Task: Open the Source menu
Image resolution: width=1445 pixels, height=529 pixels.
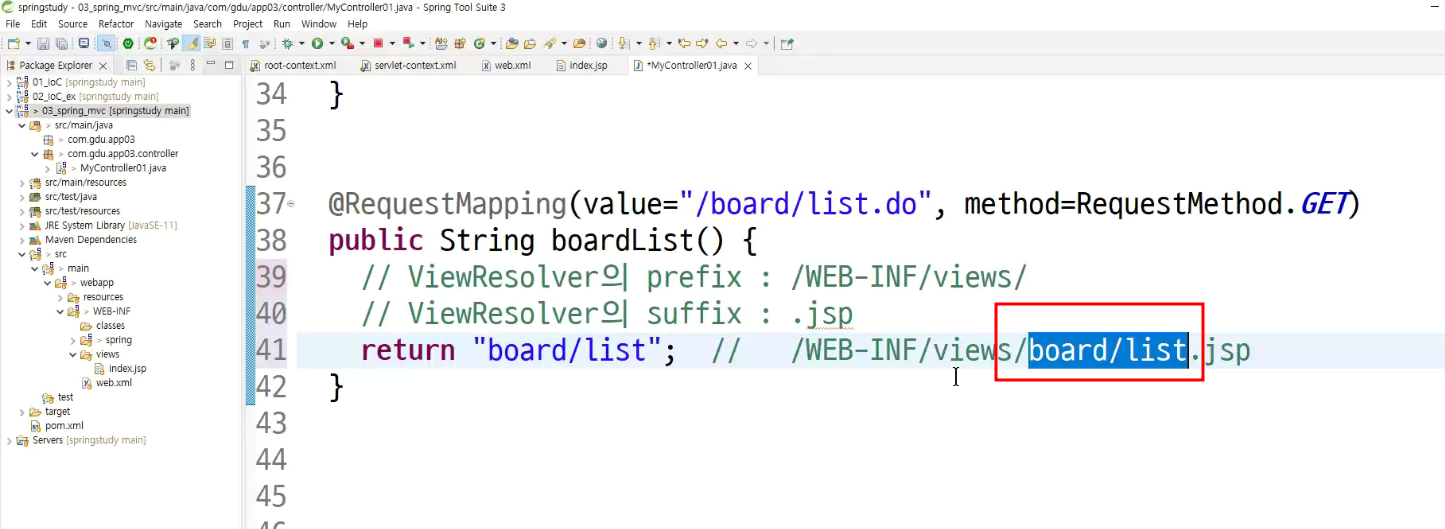Action: (x=72, y=23)
